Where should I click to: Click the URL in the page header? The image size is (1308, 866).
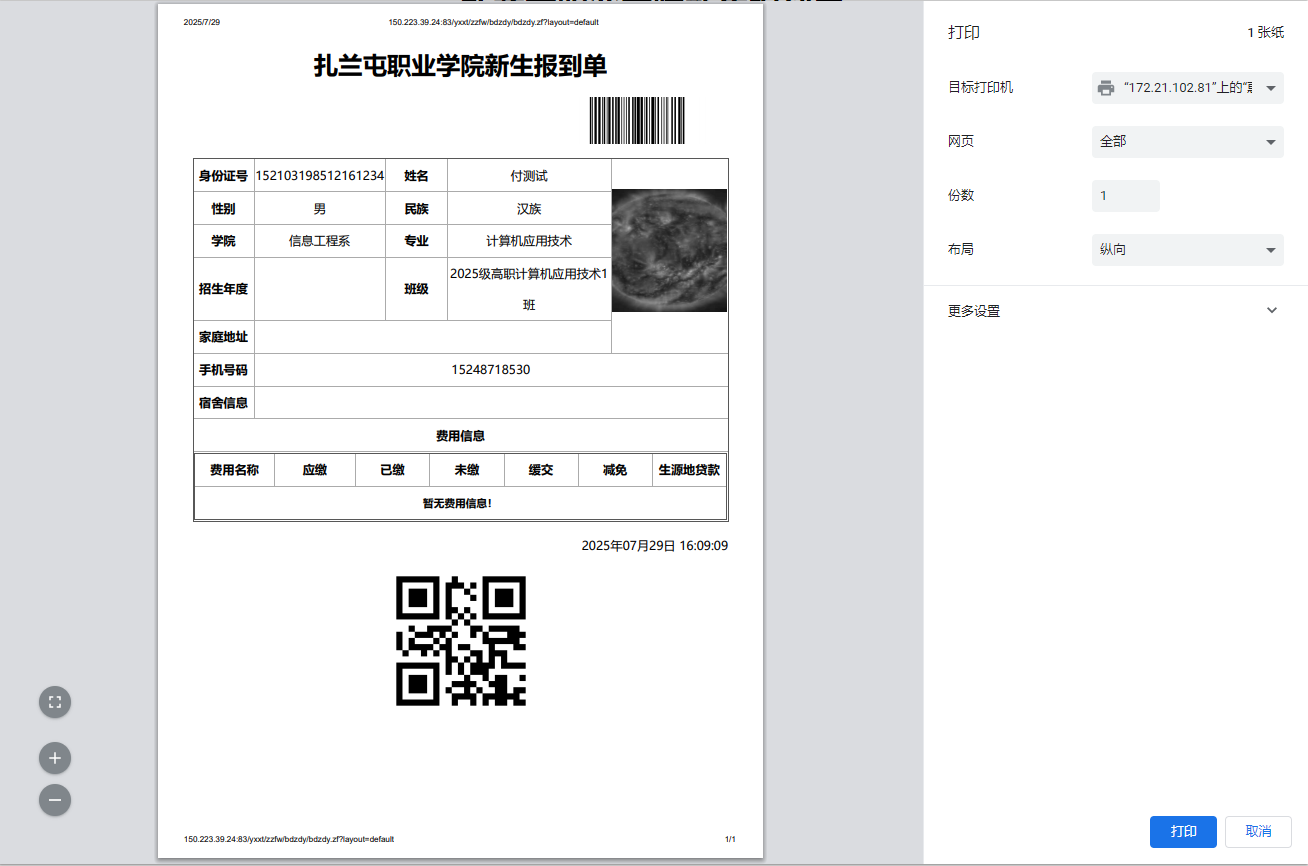[493, 22]
